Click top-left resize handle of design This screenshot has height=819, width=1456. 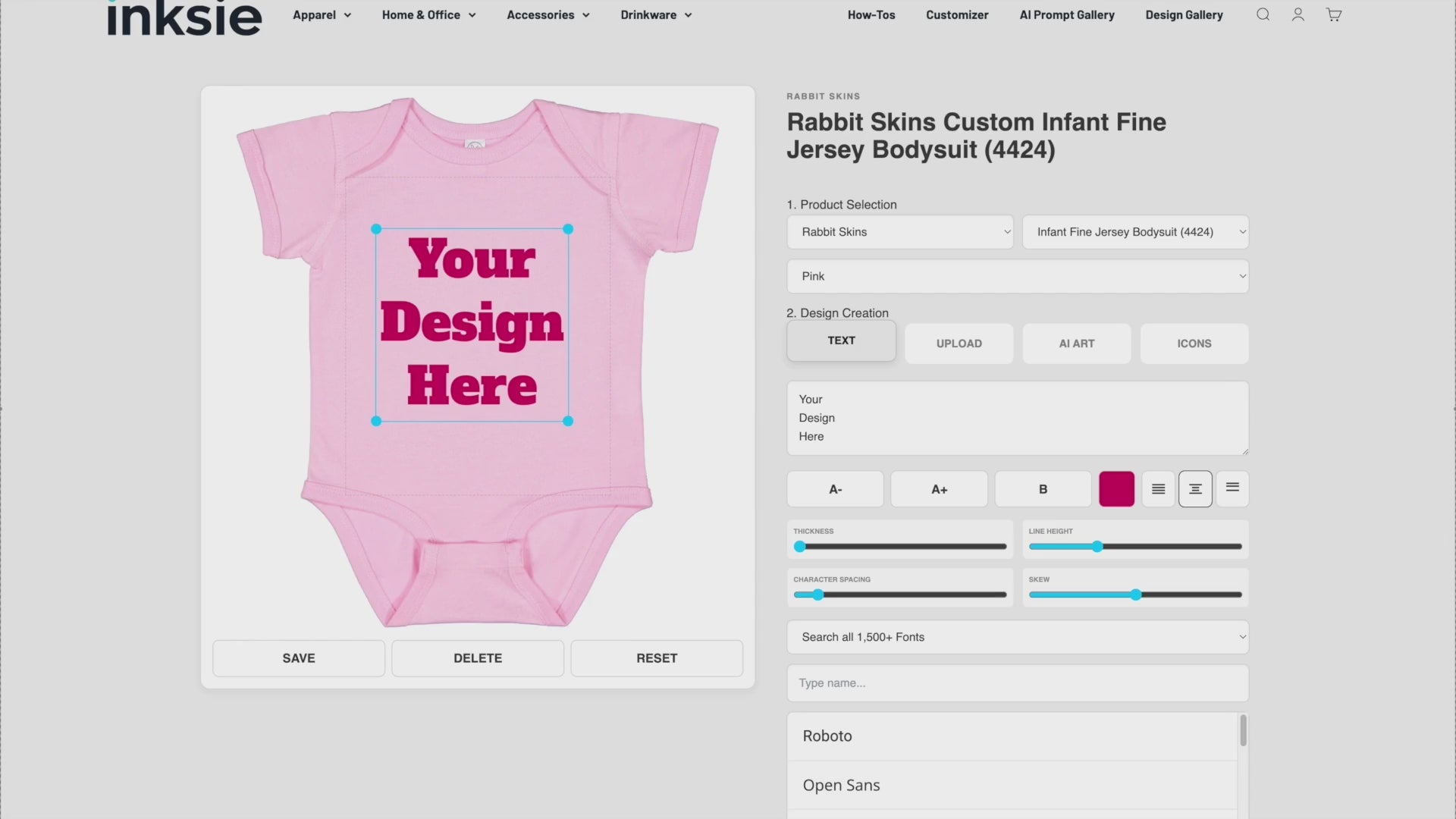click(376, 229)
